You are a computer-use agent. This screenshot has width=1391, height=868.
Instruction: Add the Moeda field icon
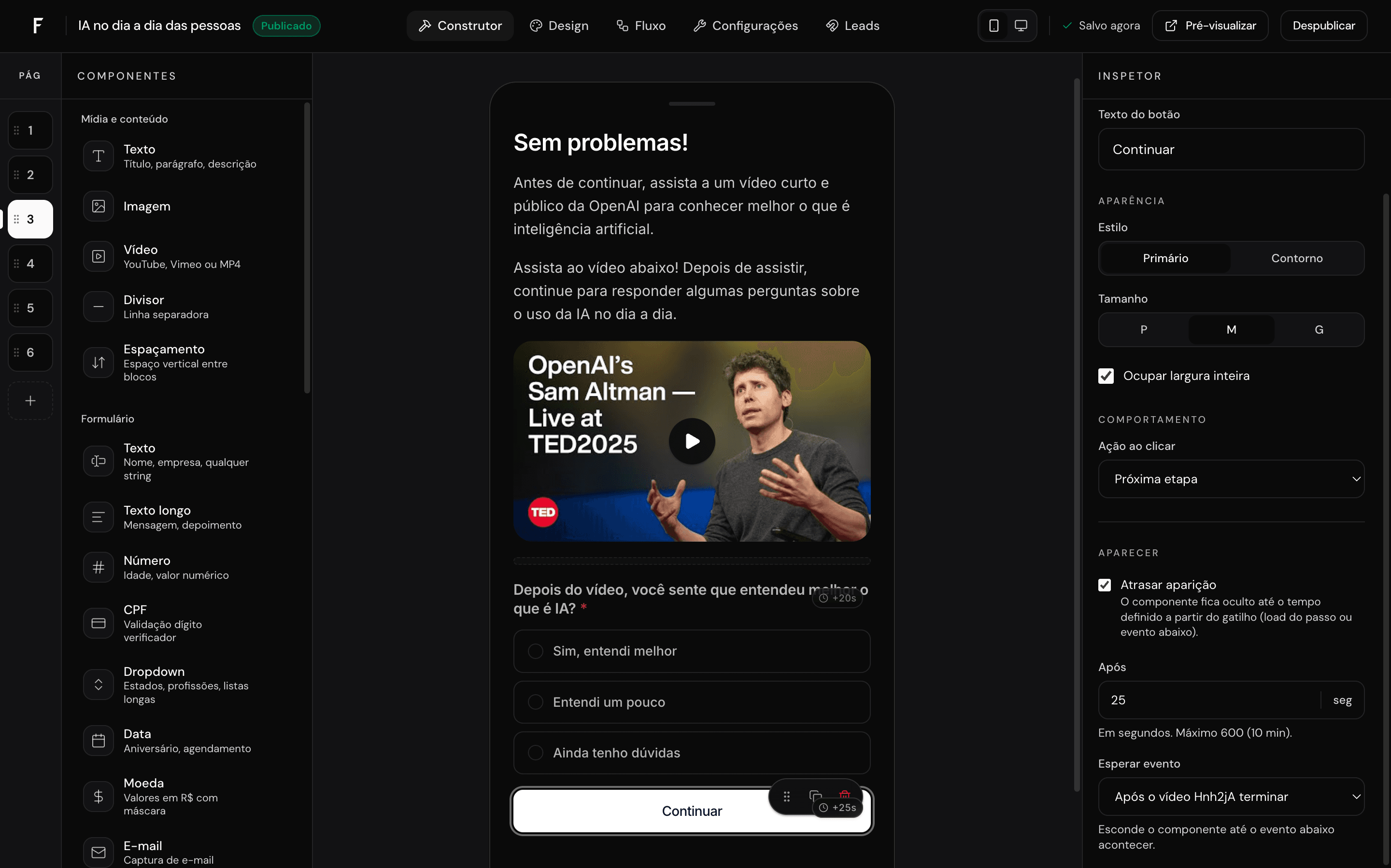click(98, 796)
